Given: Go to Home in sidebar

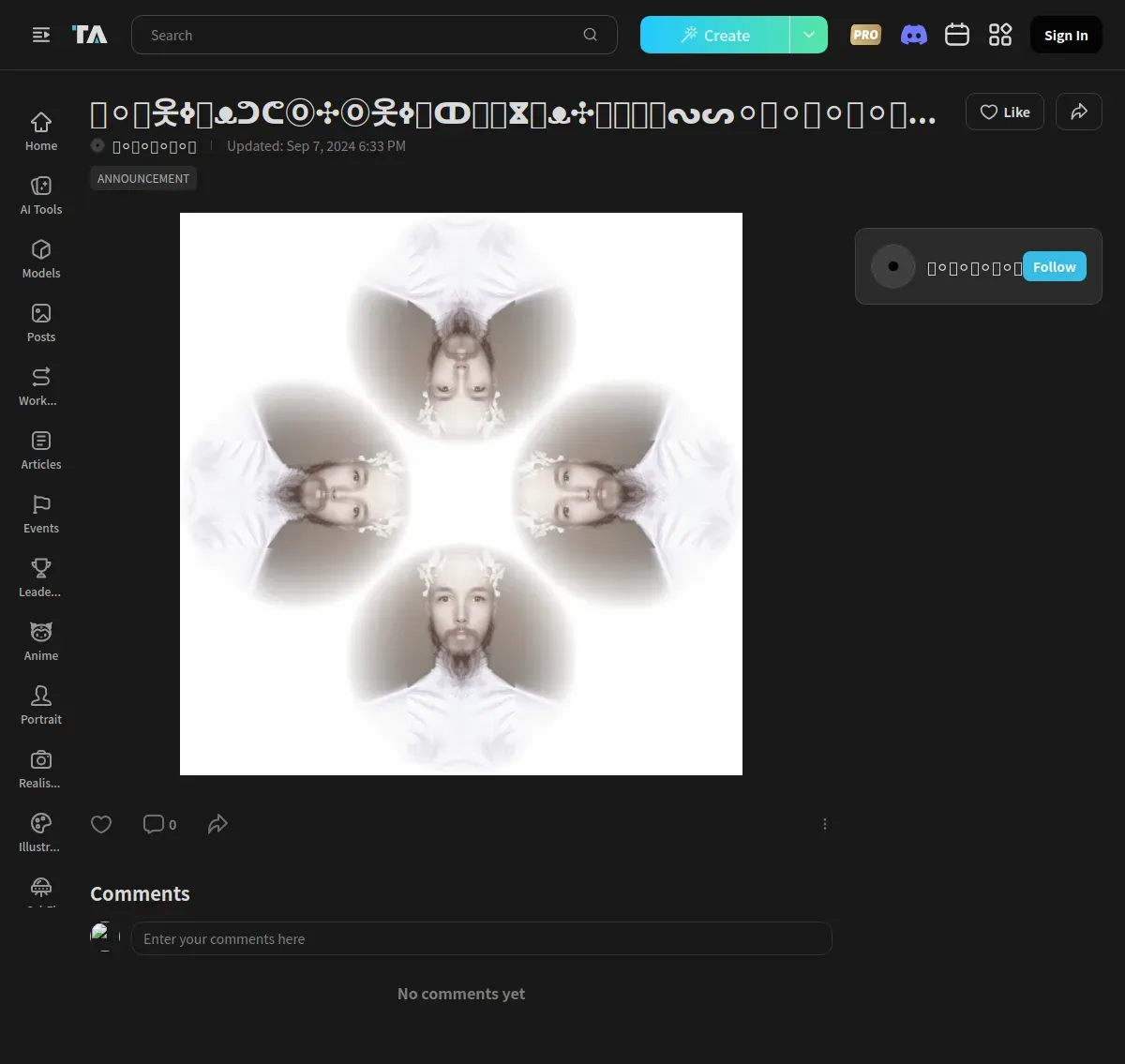Looking at the screenshot, I should 41,131.
